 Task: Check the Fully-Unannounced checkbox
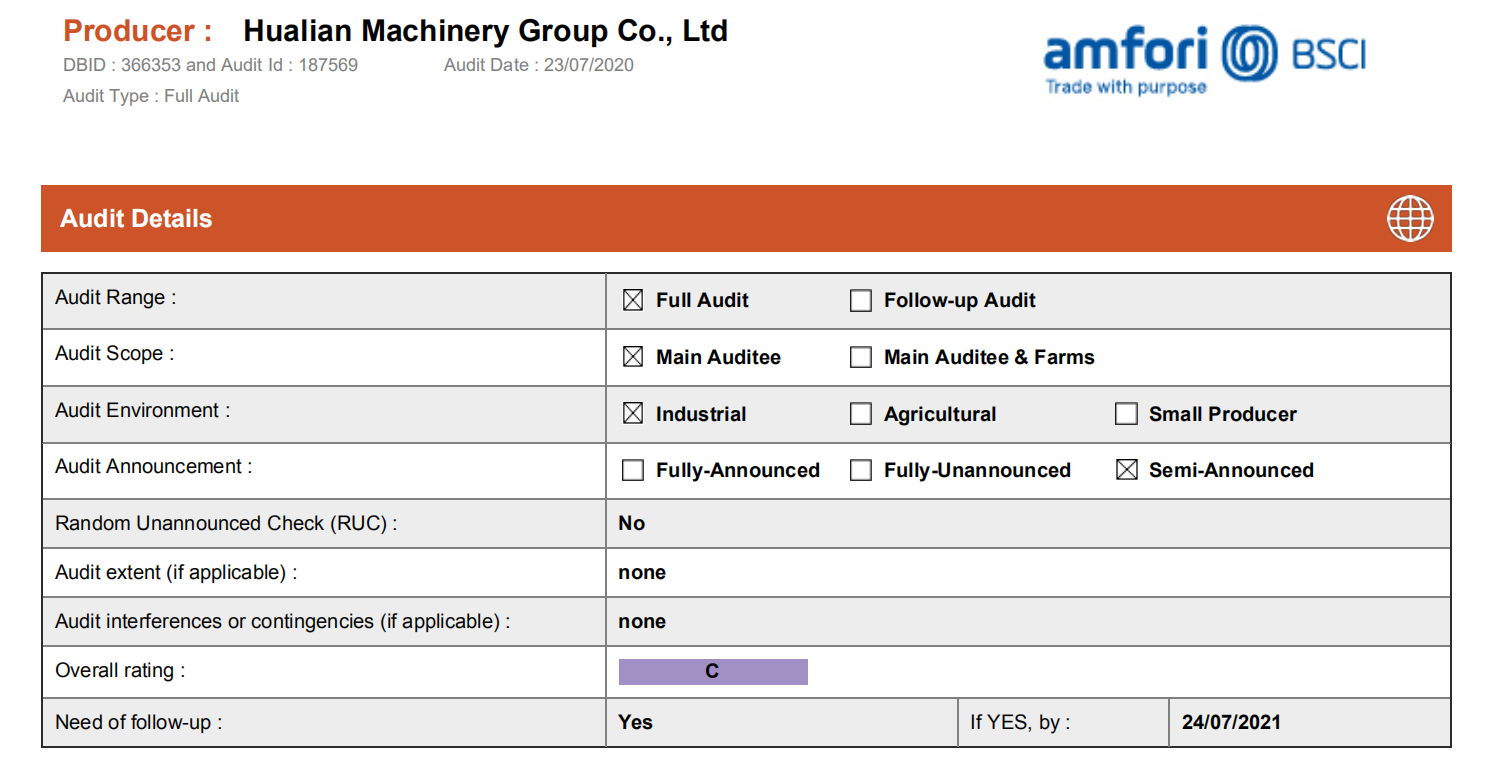(x=860, y=470)
